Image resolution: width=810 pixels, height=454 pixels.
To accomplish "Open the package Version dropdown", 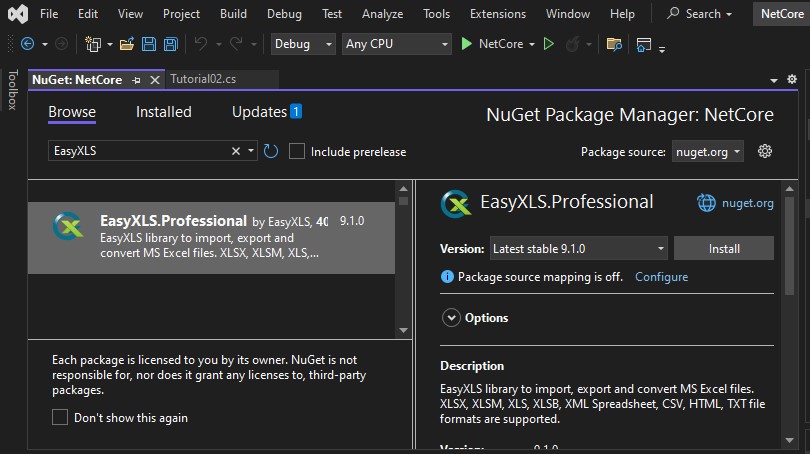I will [579, 248].
